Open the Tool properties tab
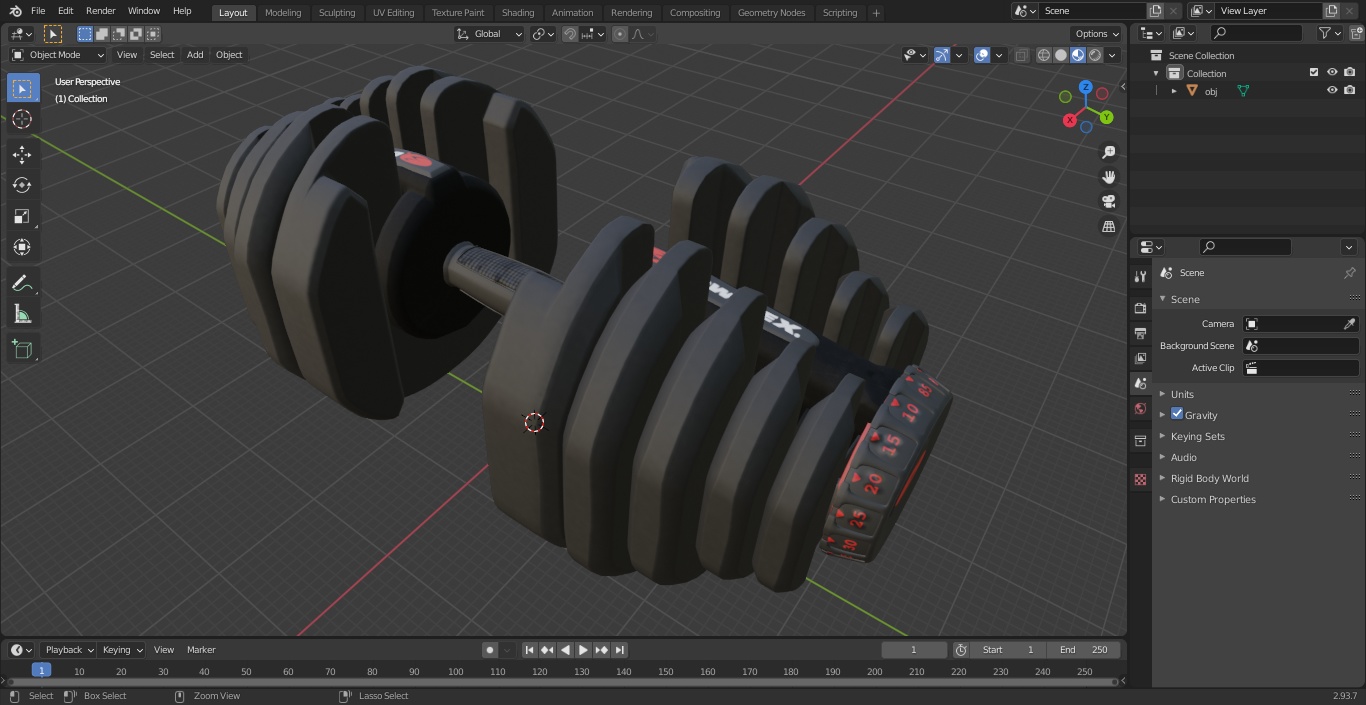The height and width of the screenshot is (705, 1366). [1140, 277]
